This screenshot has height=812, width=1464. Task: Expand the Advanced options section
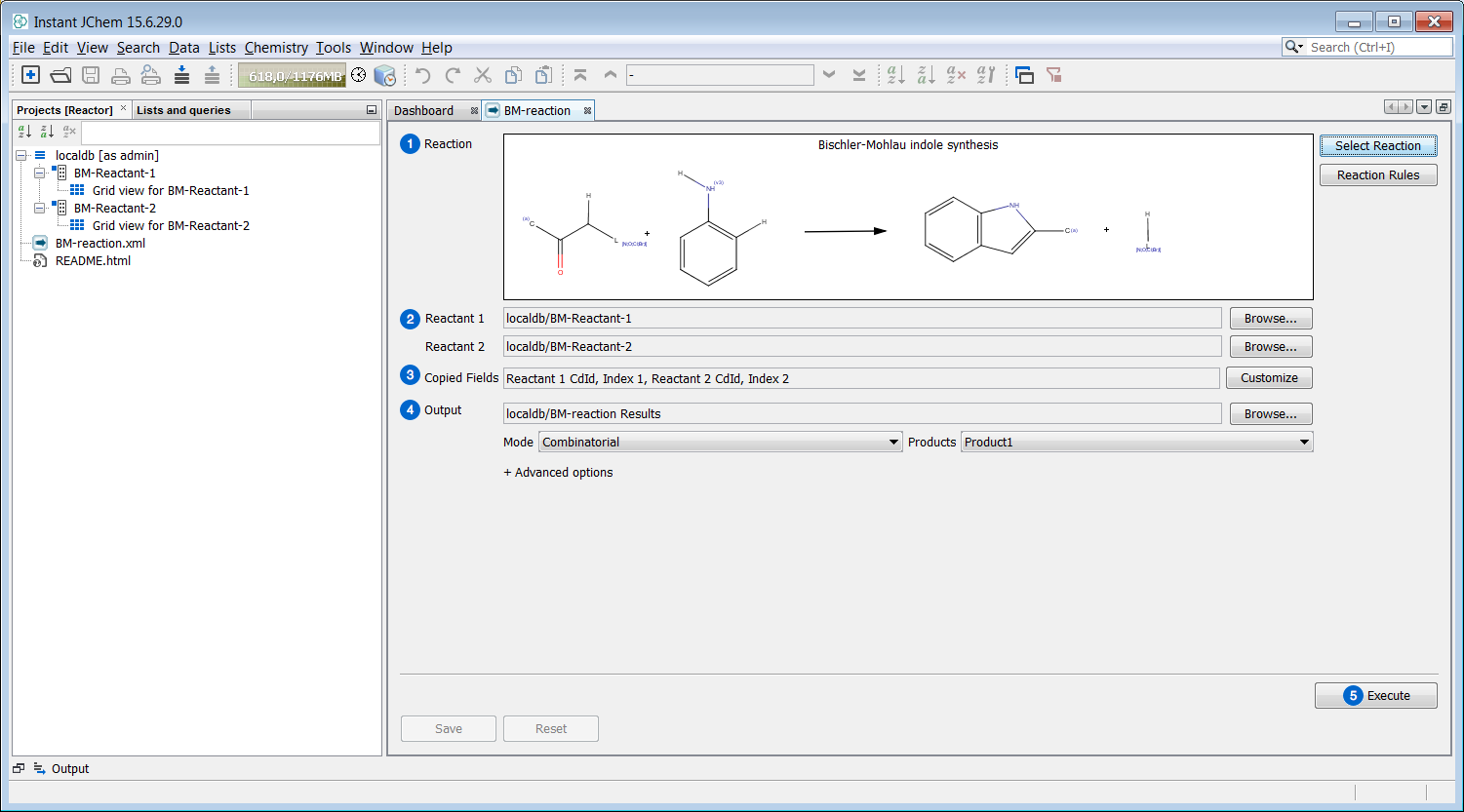[558, 473]
